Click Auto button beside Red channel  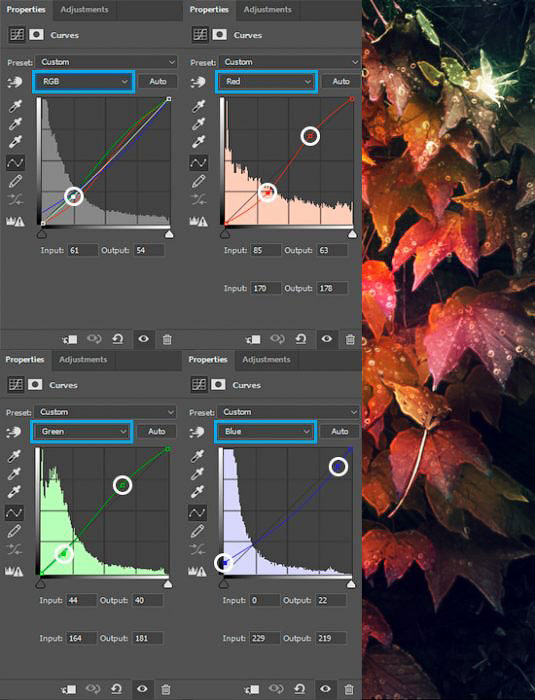pos(341,82)
